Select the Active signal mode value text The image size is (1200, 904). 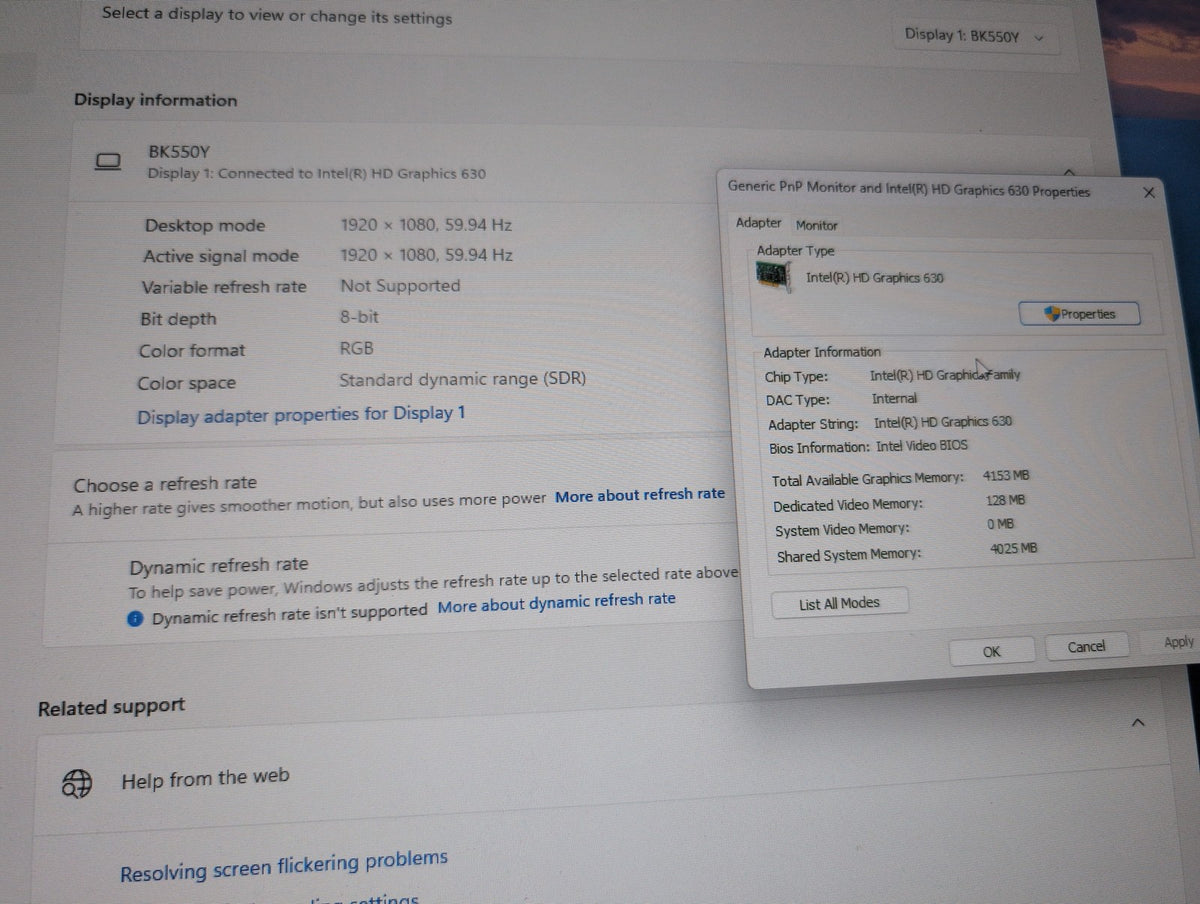[427, 255]
